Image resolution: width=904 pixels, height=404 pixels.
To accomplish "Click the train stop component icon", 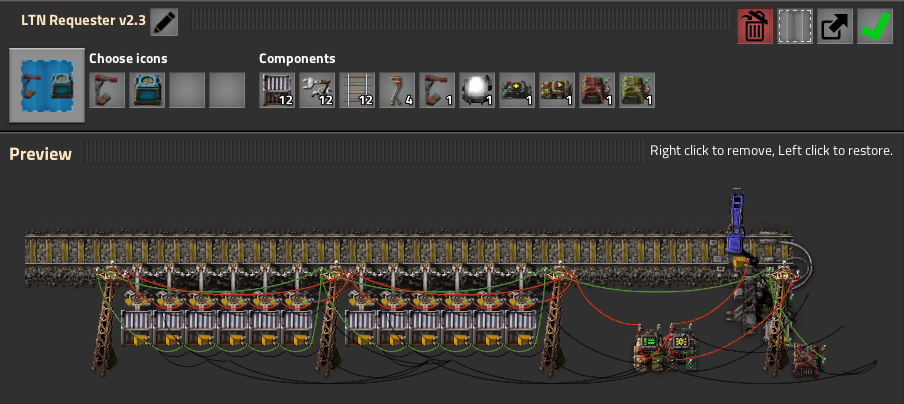I will [437, 89].
